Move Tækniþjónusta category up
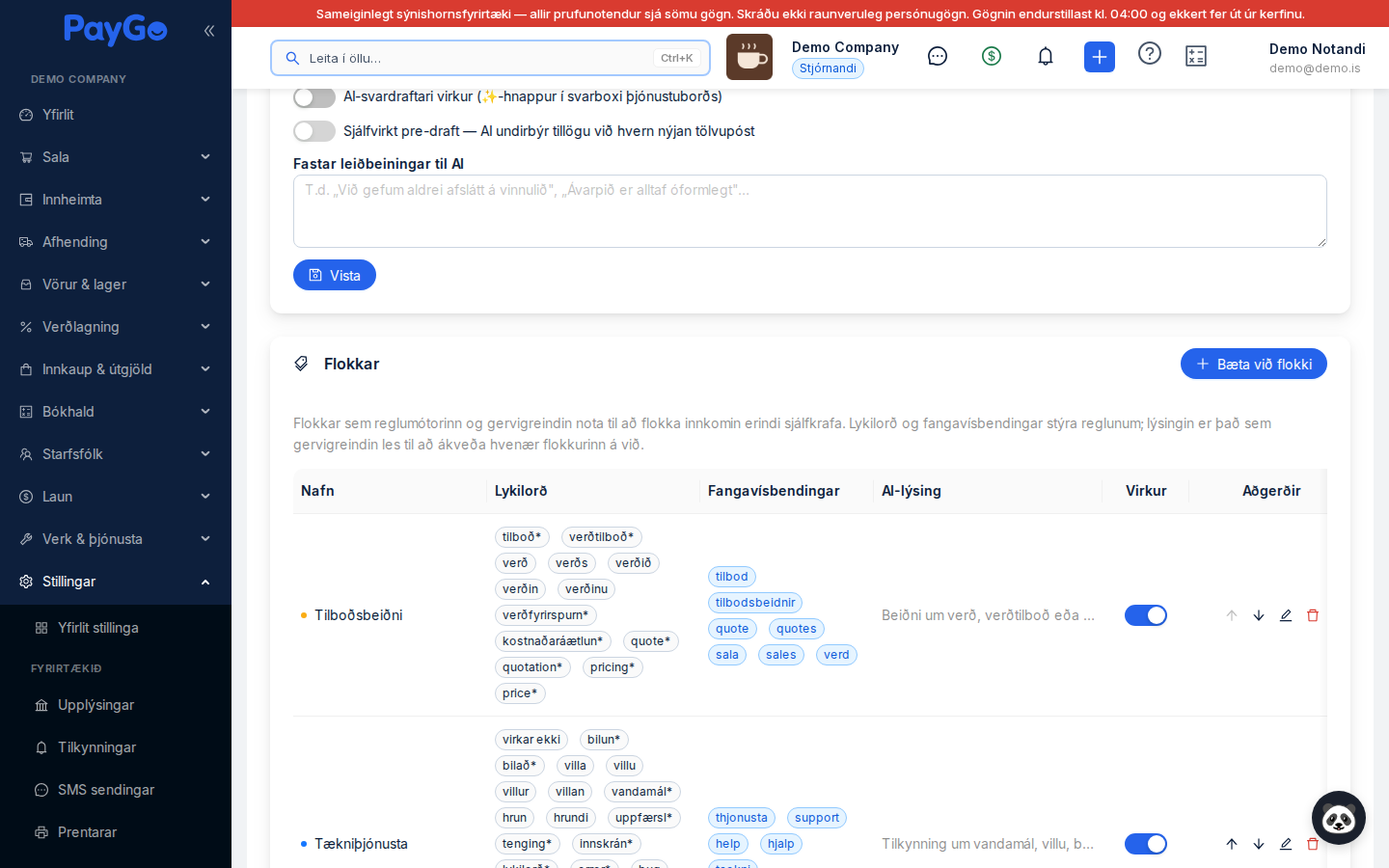Screen dimensions: 1389x868 tap(1232, 844)
